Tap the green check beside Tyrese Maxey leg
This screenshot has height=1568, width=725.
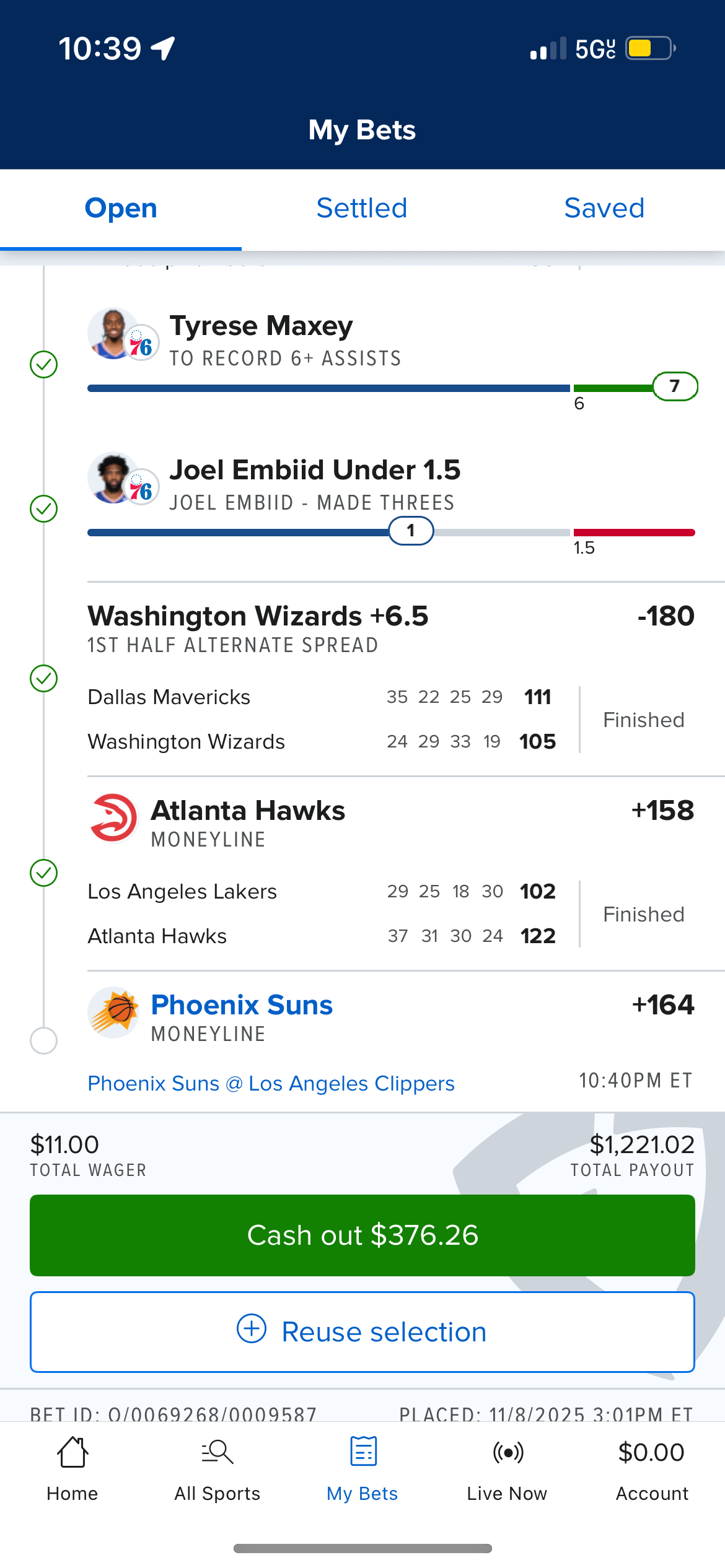click(x=44, y=364)
